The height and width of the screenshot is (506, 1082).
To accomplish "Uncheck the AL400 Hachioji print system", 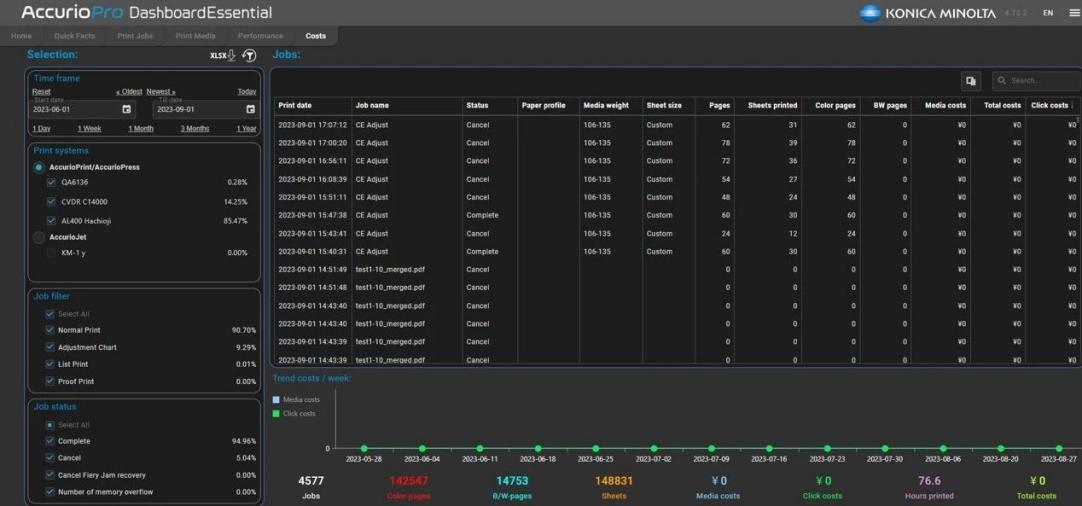I will pos(51,221).
